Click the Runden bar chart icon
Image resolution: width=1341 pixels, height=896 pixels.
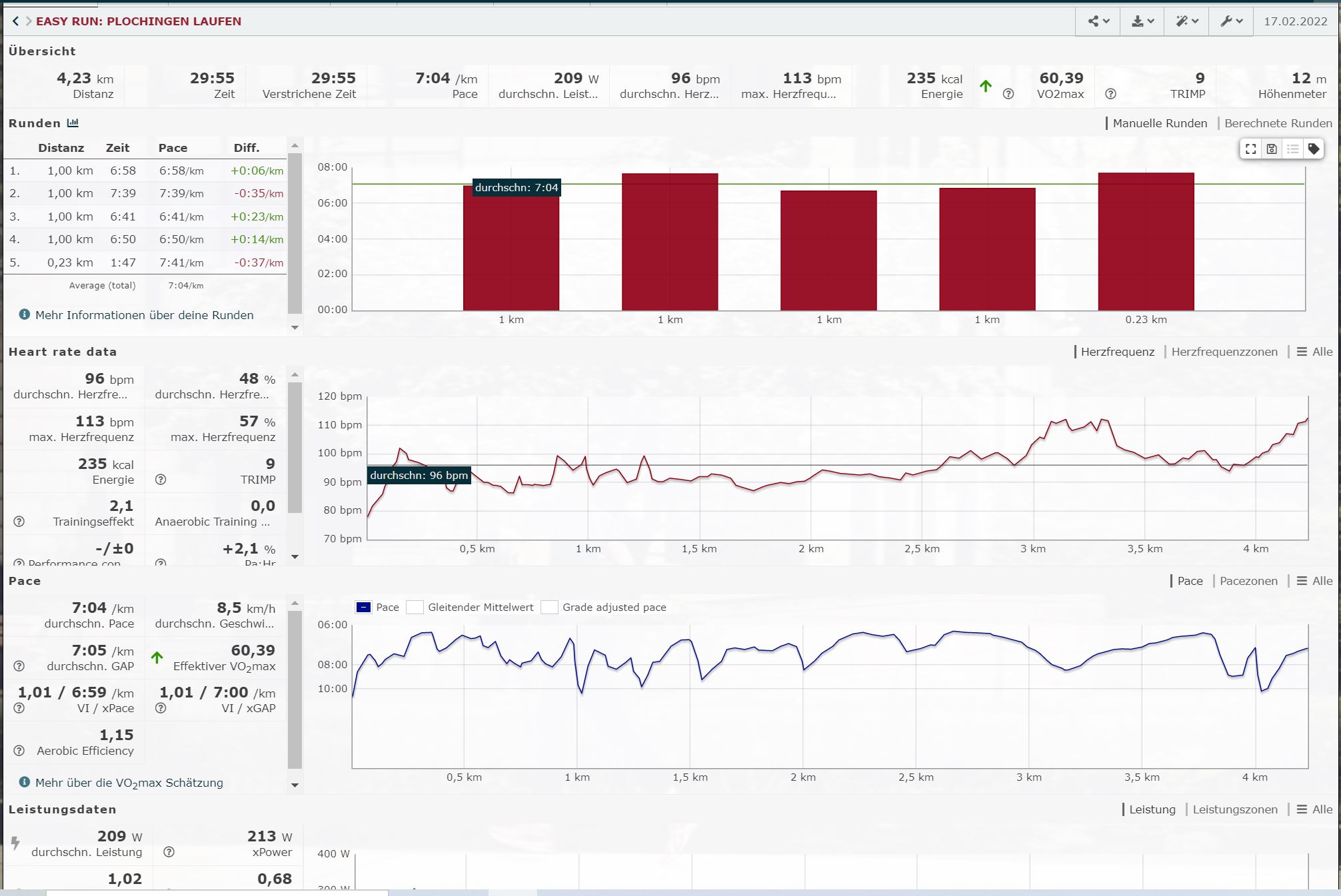(x=73, y=123)
